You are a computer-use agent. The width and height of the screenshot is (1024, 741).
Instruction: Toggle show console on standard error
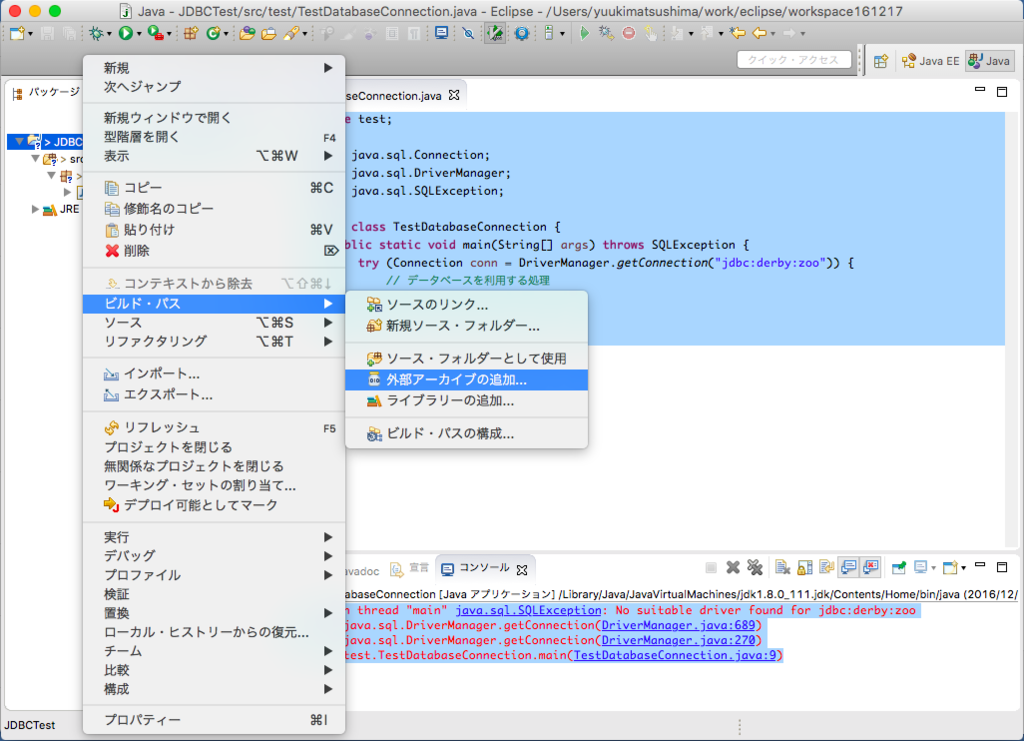[x=871, y=568]
